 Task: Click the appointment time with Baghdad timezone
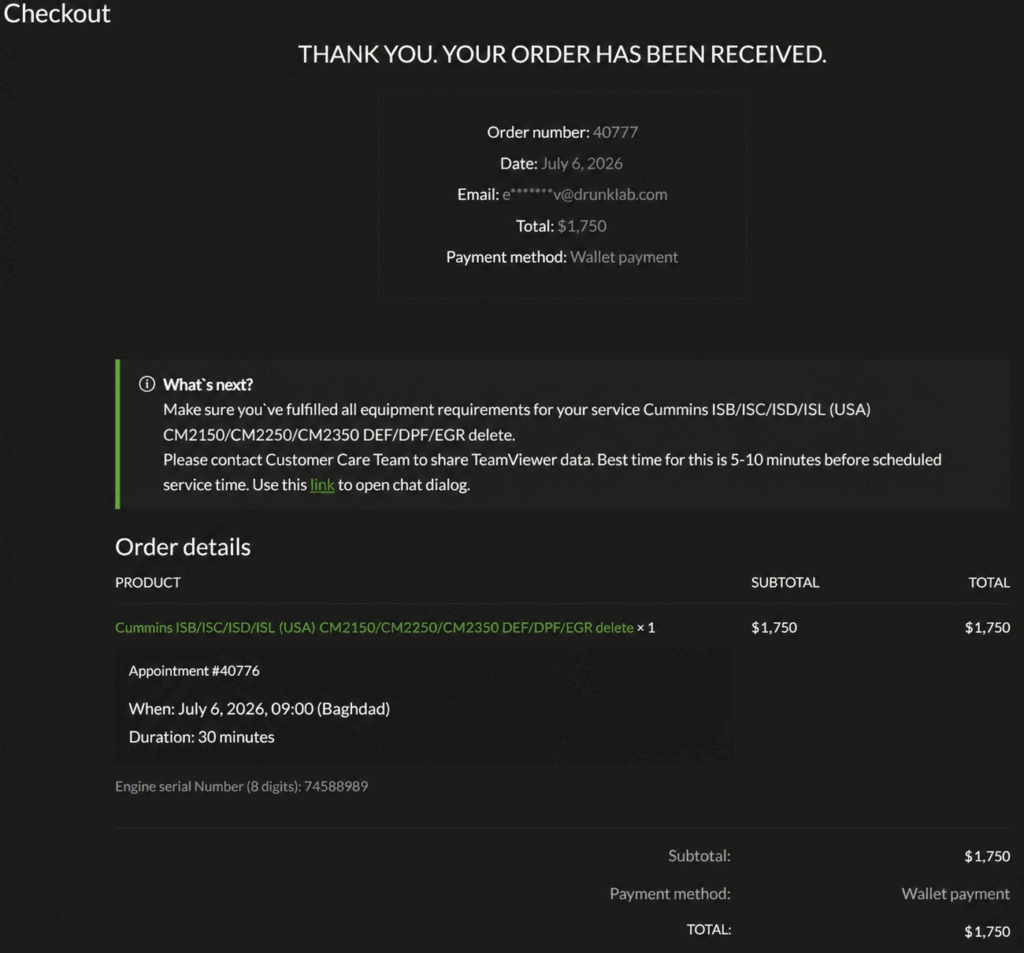click(x=259, y=709)
